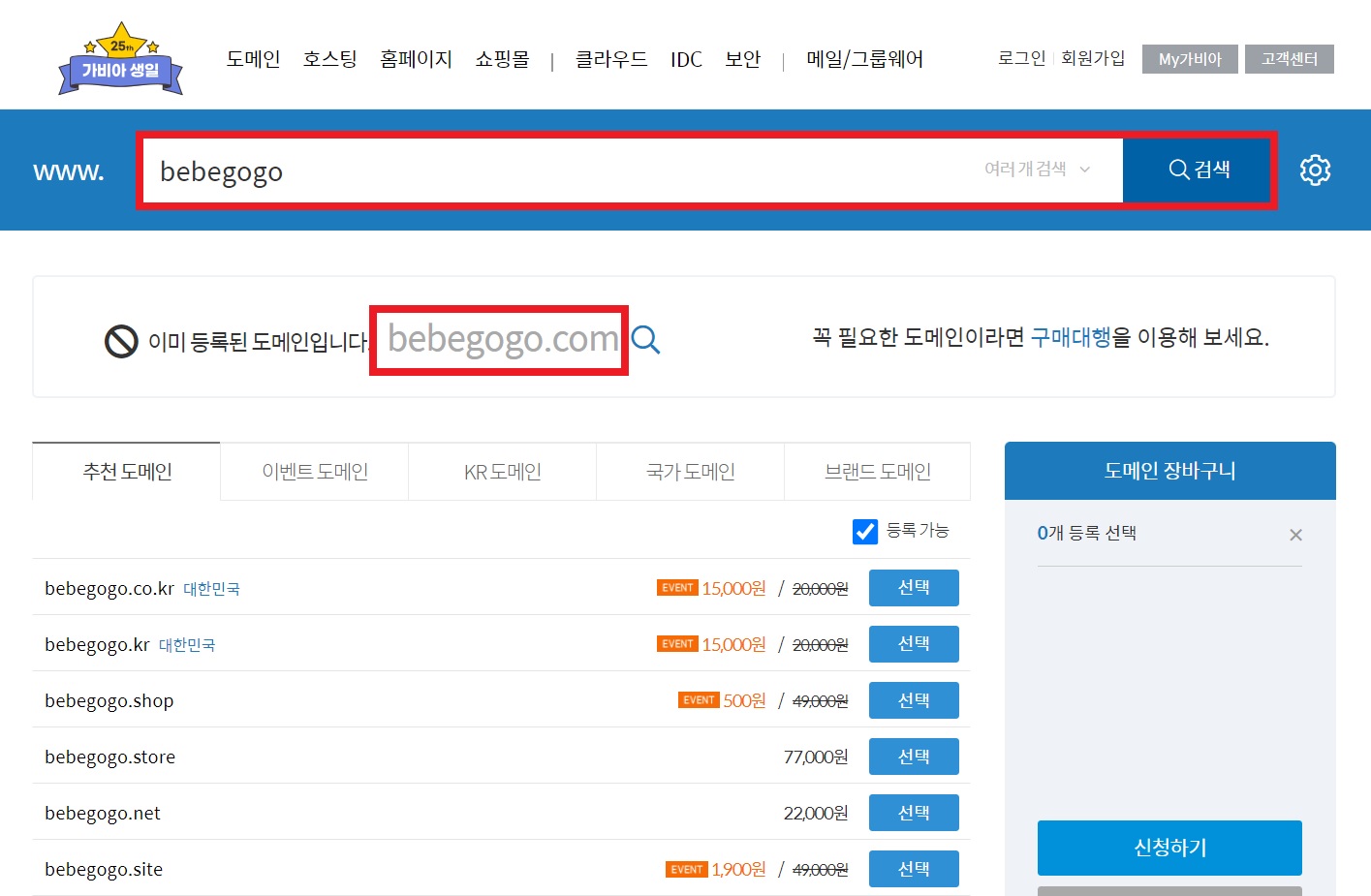
Task: Uncheck the 등록 가능 checkbox
Action: tap(864, 531)
